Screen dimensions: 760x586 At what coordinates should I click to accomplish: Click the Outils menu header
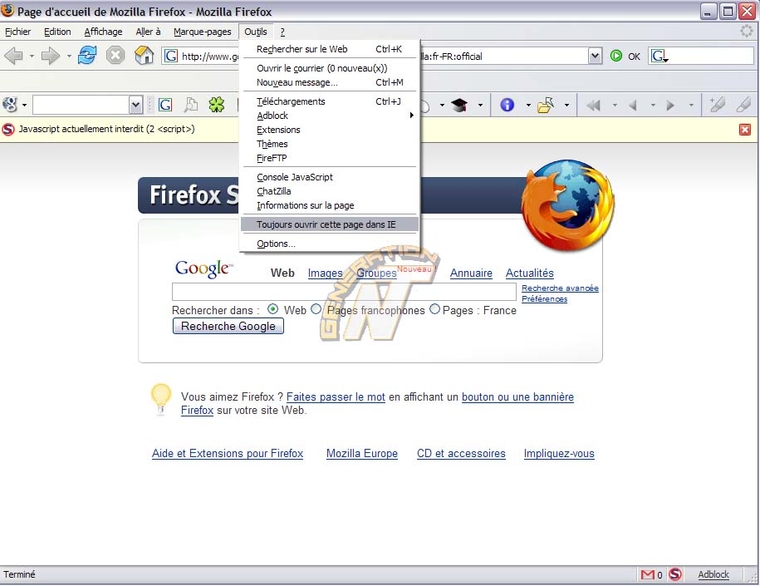click(255, 32)
